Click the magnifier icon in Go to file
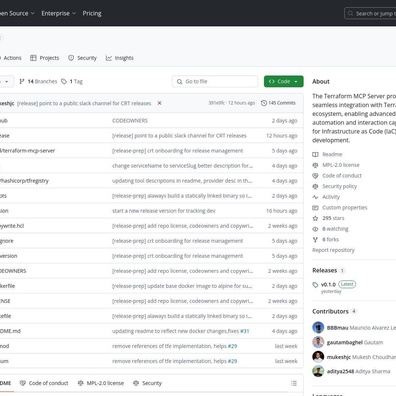Image resolution: width=396 pixels, height=396 pixels. pos(179,82)
